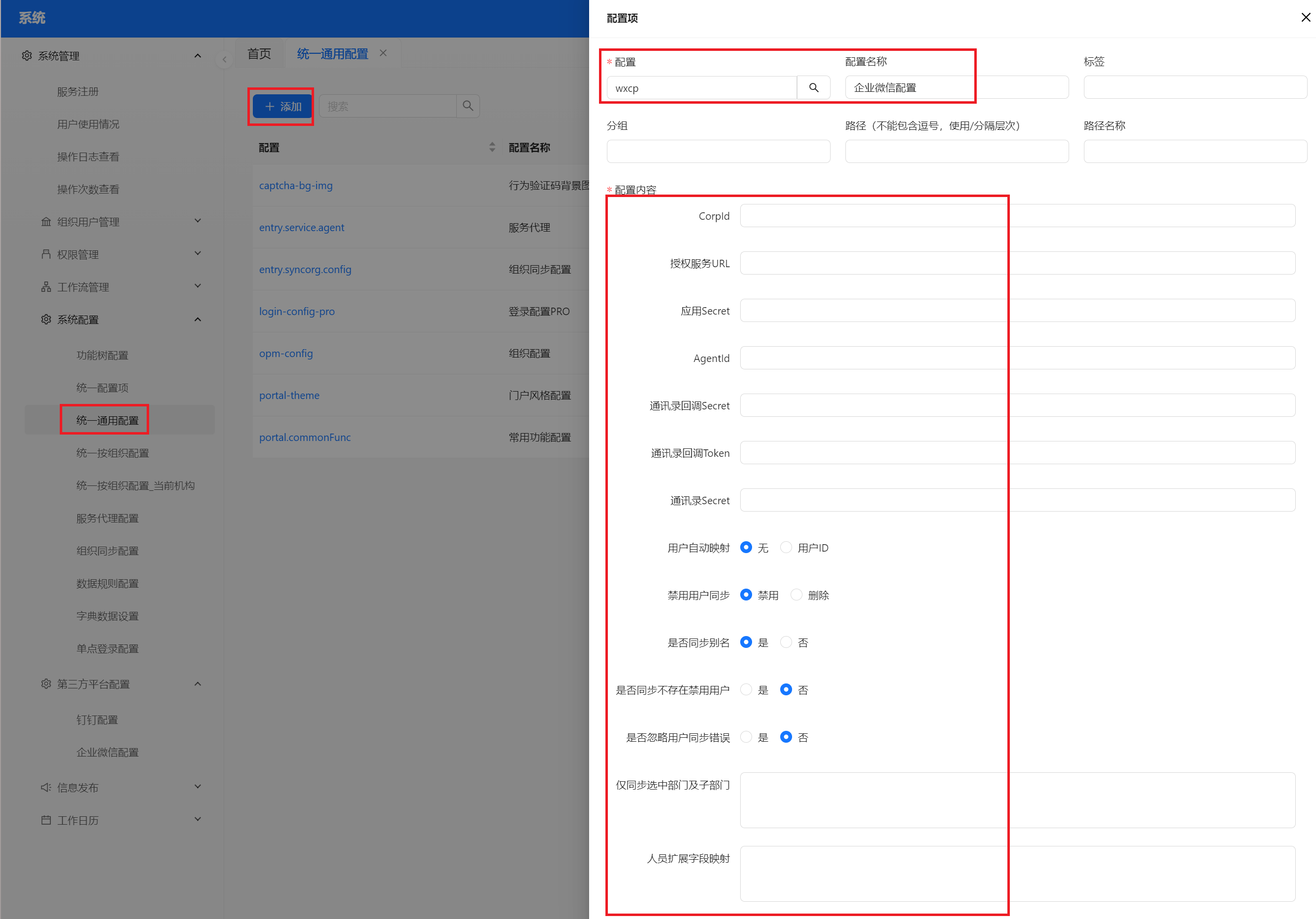
Task: Select 是 for 是否同步别名
Action: pyautogui.click(x=746, y=642)
